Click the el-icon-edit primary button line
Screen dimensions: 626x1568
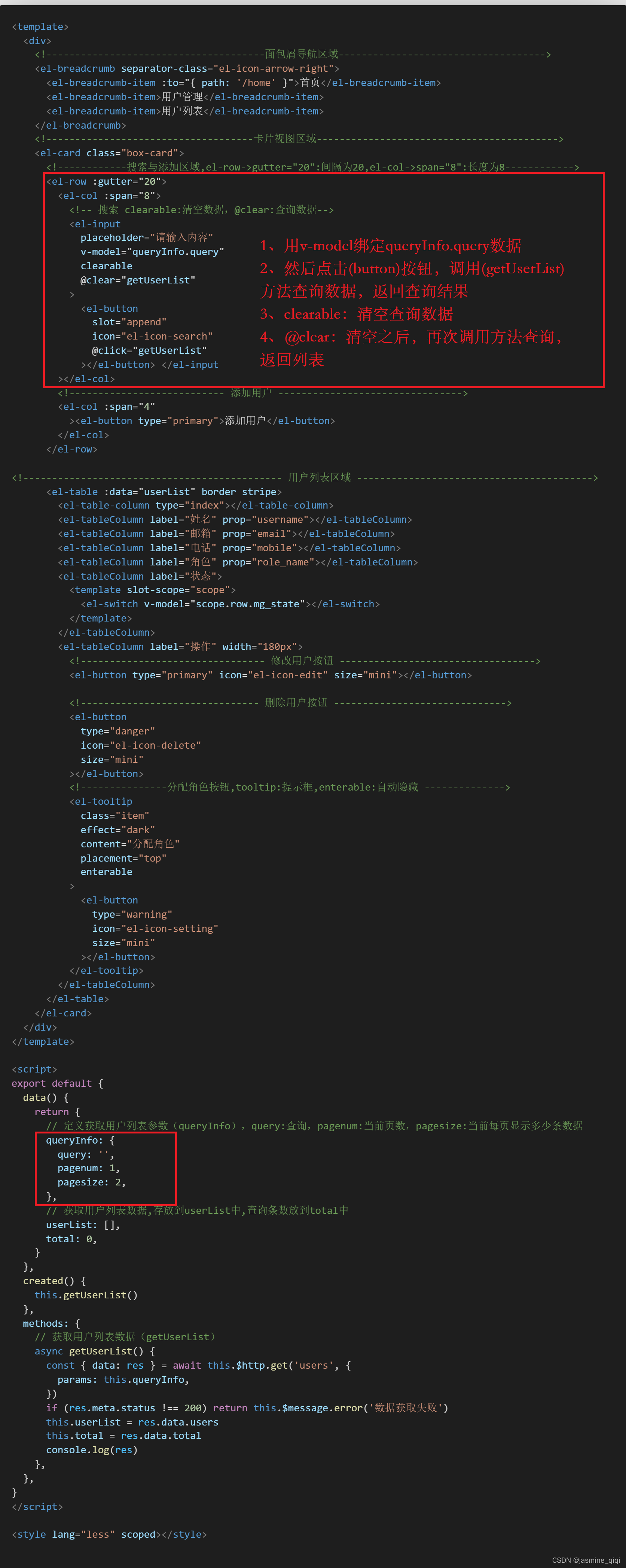pyautogui.click(x=271, y=675)
